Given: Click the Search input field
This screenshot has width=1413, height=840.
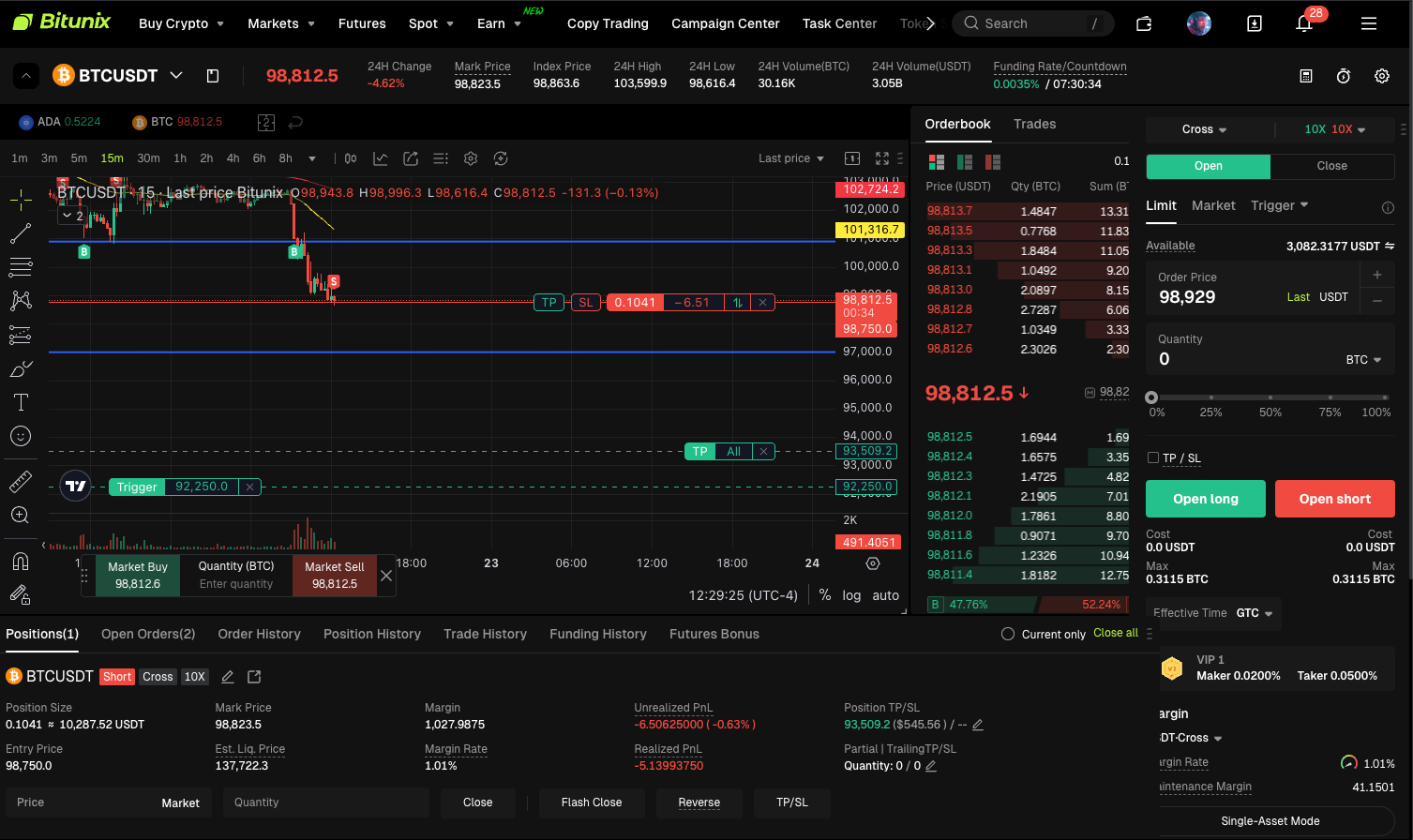Looking at the screenshot, I should coord(1033,23).
